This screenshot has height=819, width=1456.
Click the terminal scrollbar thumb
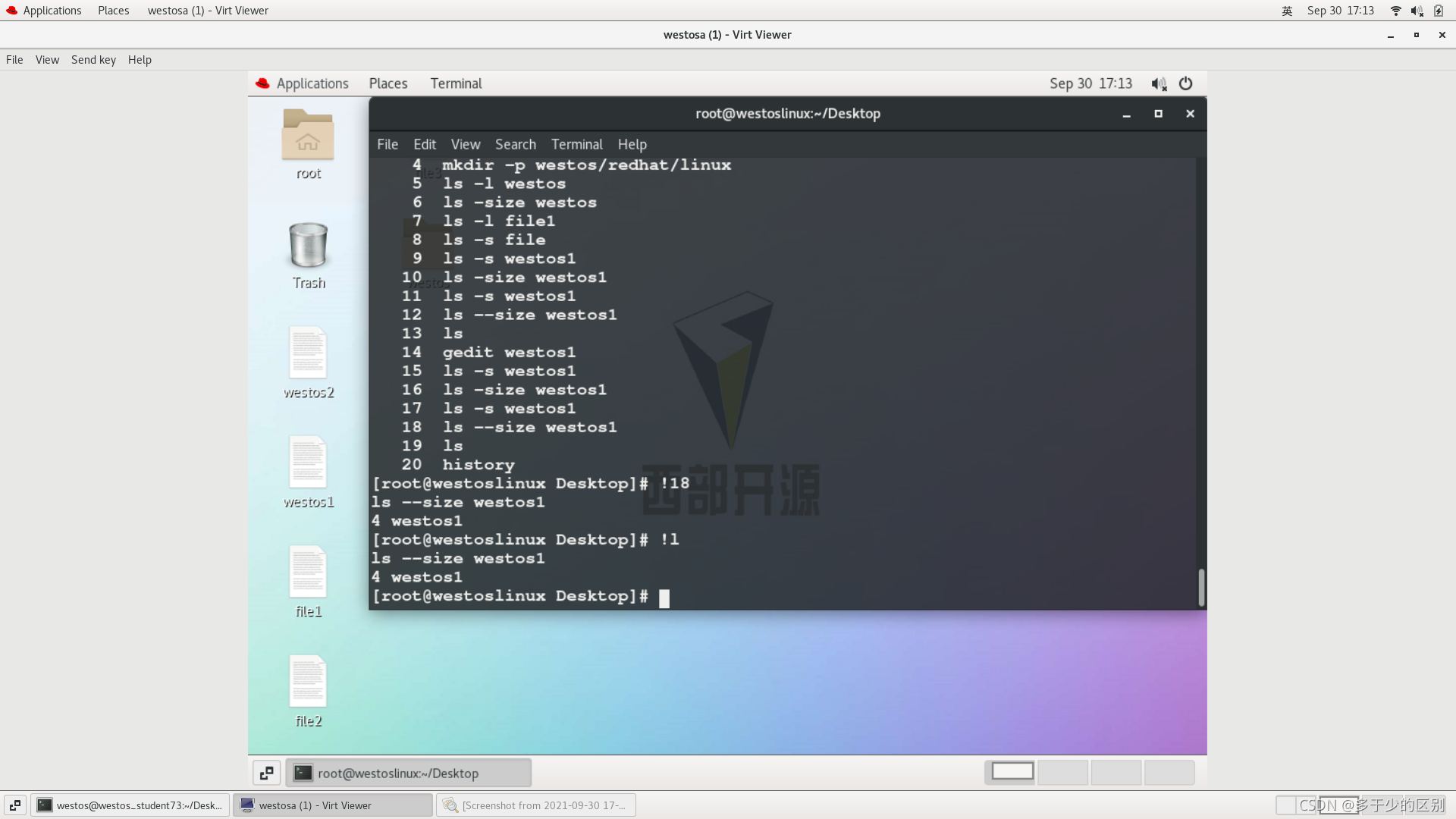[1200, 587]
